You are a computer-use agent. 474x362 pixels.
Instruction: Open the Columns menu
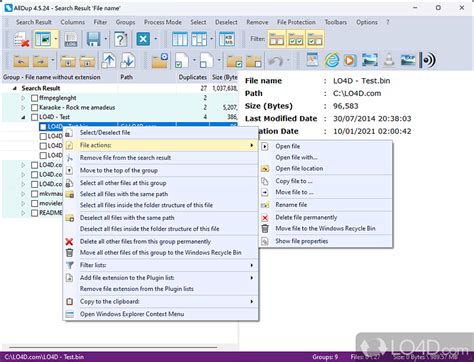point(73,22)
